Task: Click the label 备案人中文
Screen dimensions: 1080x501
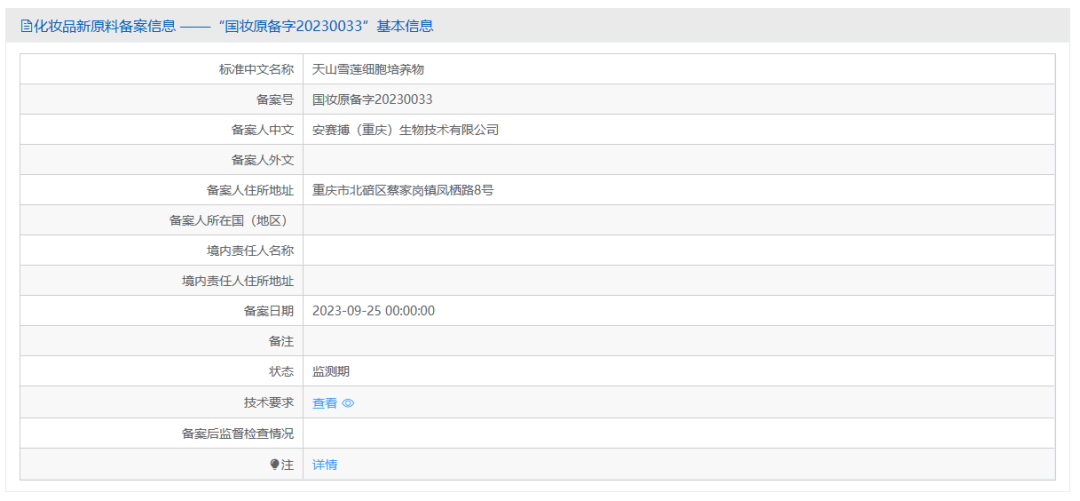Action: point(262,130)
